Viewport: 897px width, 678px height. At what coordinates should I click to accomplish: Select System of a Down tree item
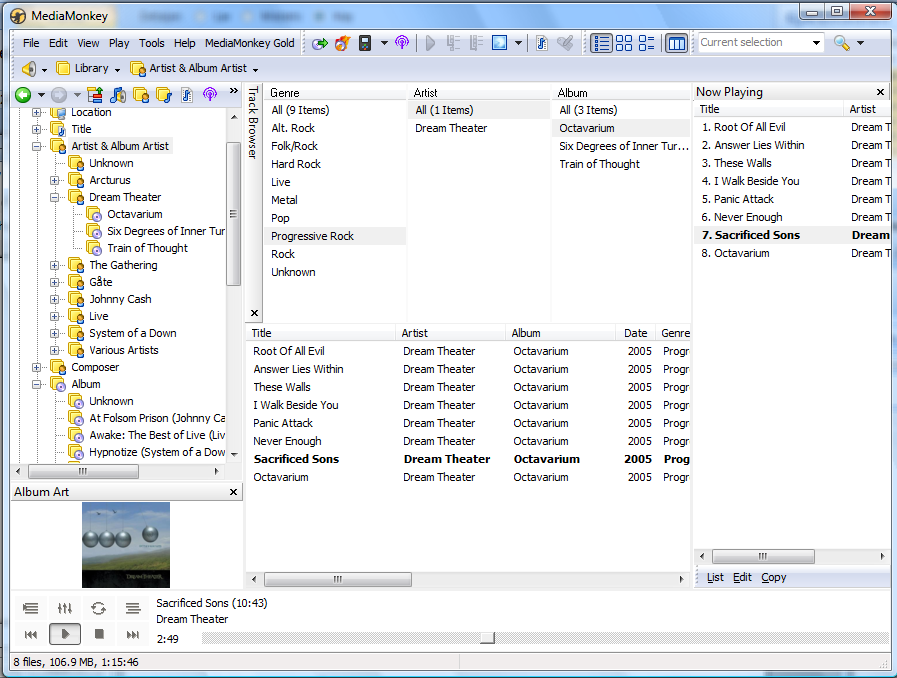tap(133, 334)
